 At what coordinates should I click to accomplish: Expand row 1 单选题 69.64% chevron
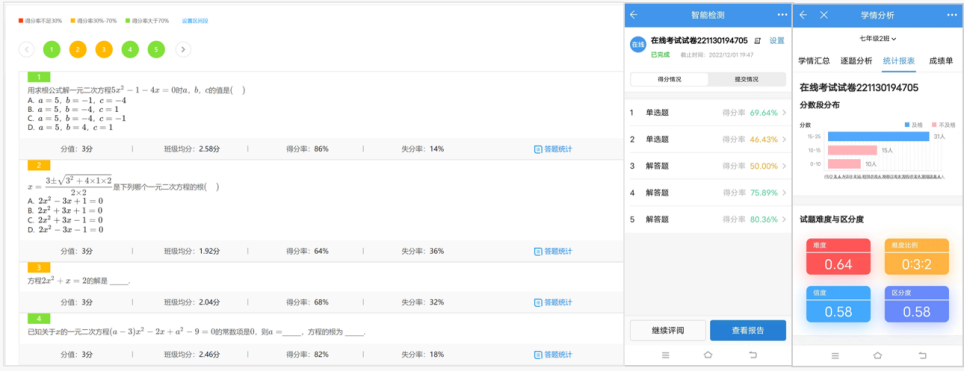tap(784, 113)
